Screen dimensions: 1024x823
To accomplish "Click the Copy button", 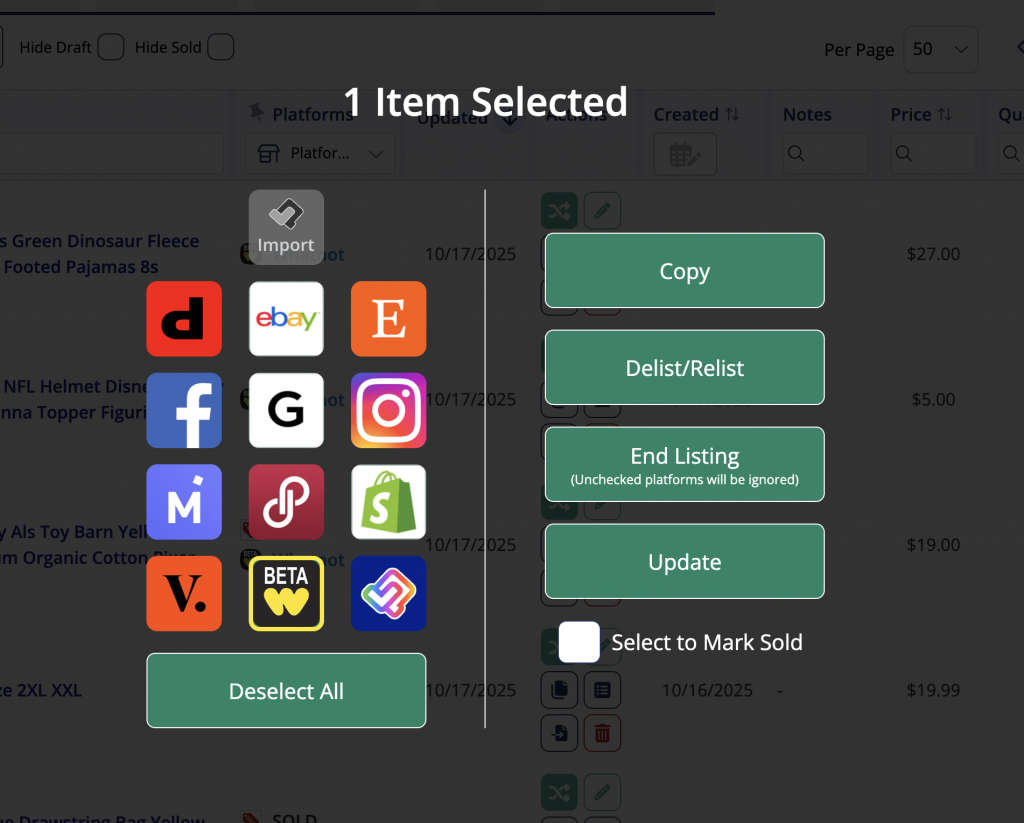I will pyautogui.click(x=684, y=271).
